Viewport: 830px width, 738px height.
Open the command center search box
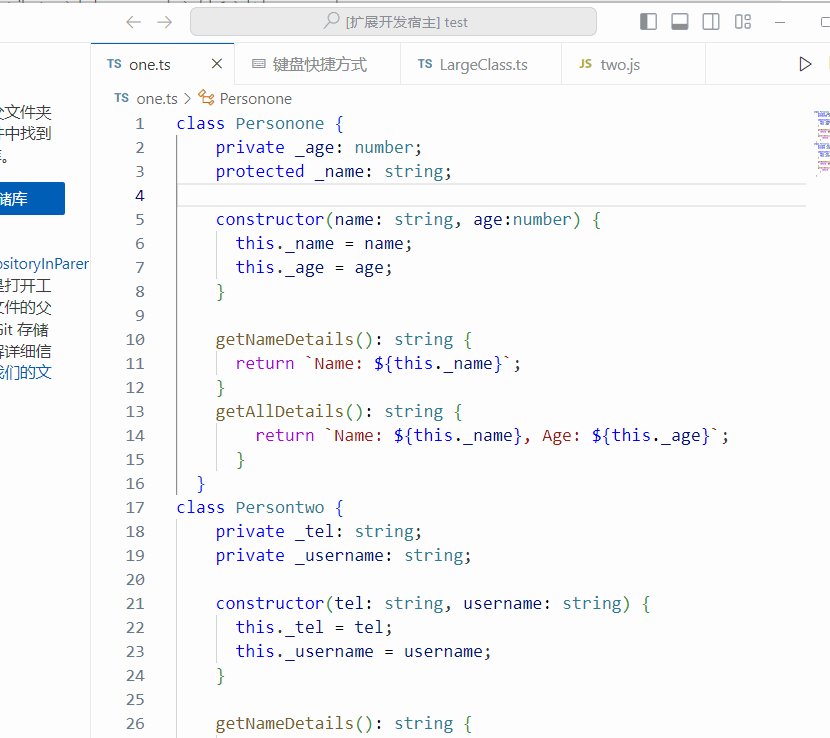393,22
